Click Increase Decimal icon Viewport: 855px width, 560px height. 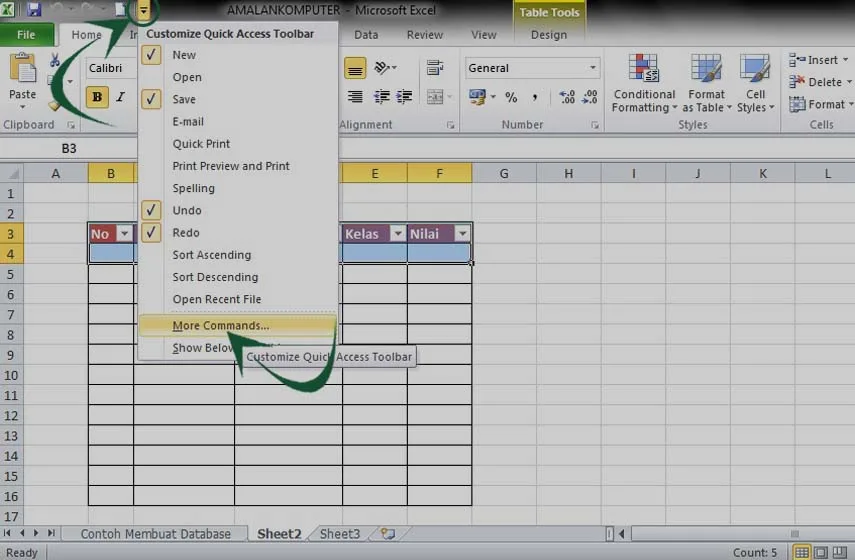(x=567, y=97)
